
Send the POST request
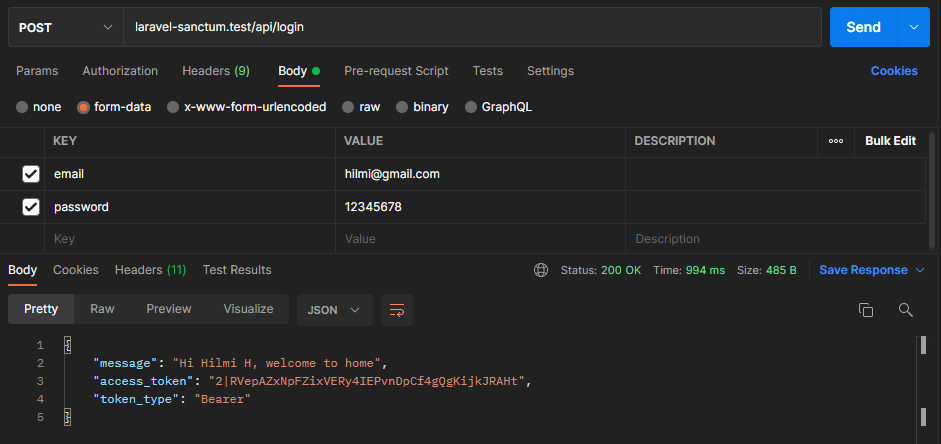(864, 27)
